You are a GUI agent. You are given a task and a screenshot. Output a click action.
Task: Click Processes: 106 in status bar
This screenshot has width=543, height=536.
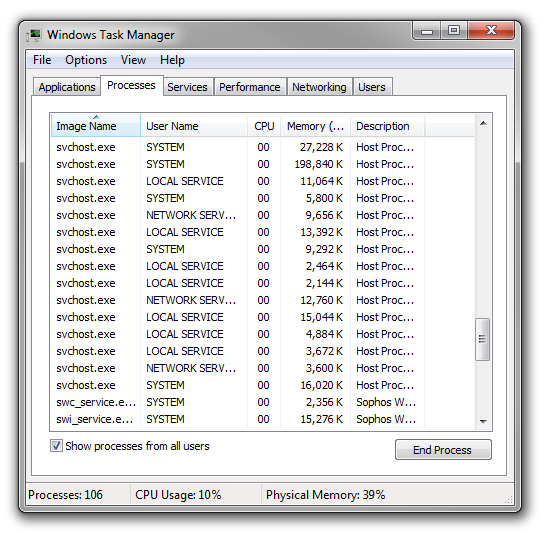pyautogui.click(x=65, y=494)
